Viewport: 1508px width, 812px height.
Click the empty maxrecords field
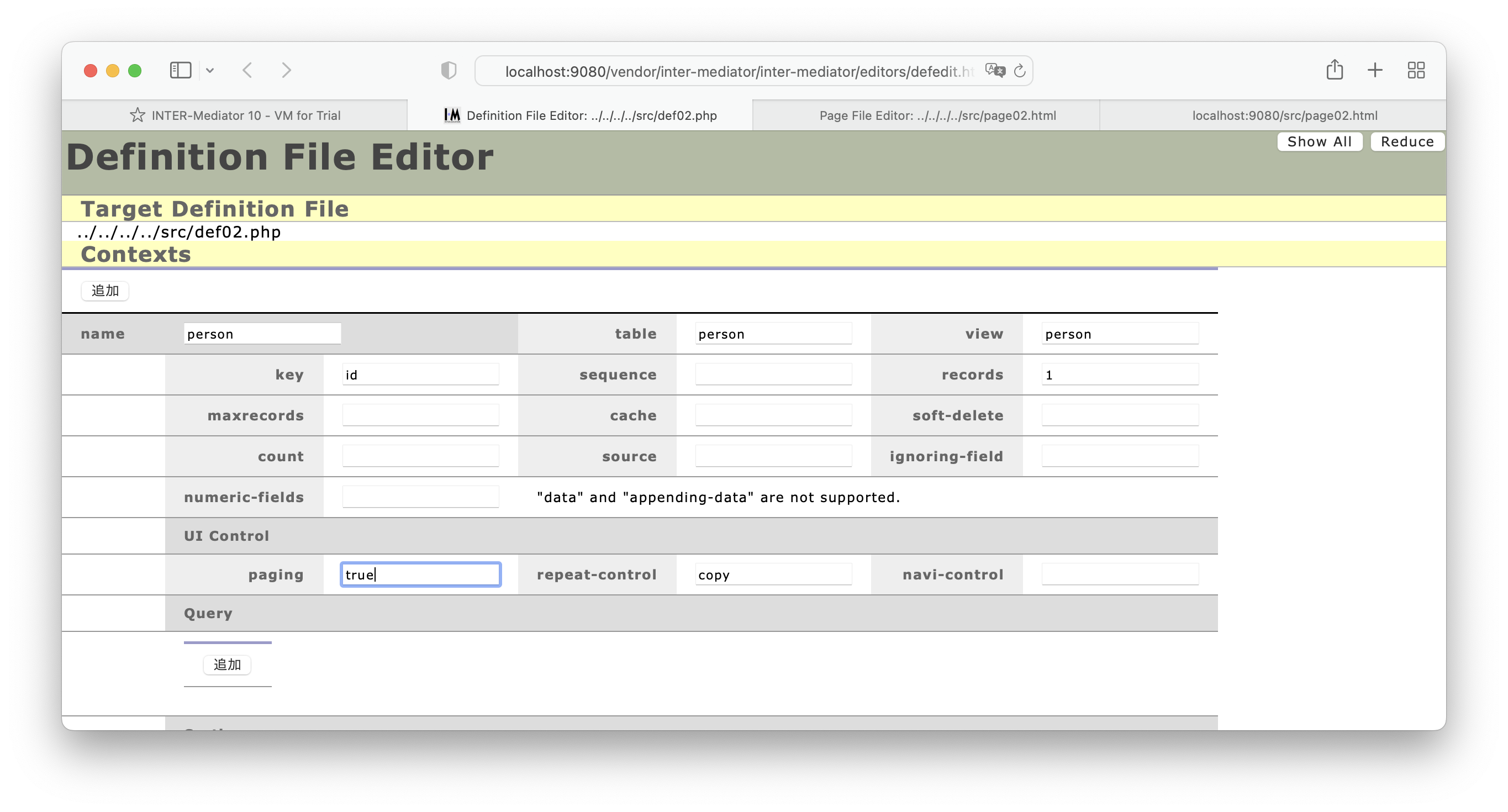pyautogui.click(x=420, y=415)
